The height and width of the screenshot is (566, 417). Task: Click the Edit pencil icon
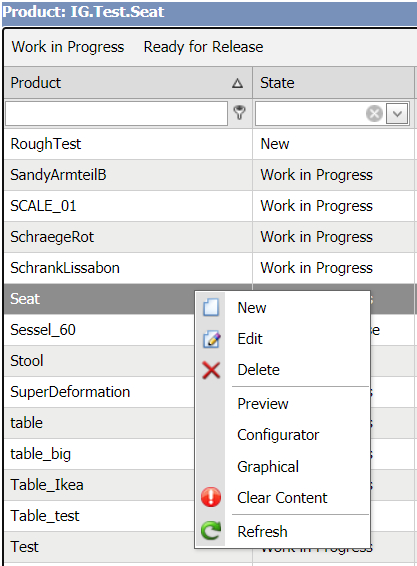tap(211, 339)
